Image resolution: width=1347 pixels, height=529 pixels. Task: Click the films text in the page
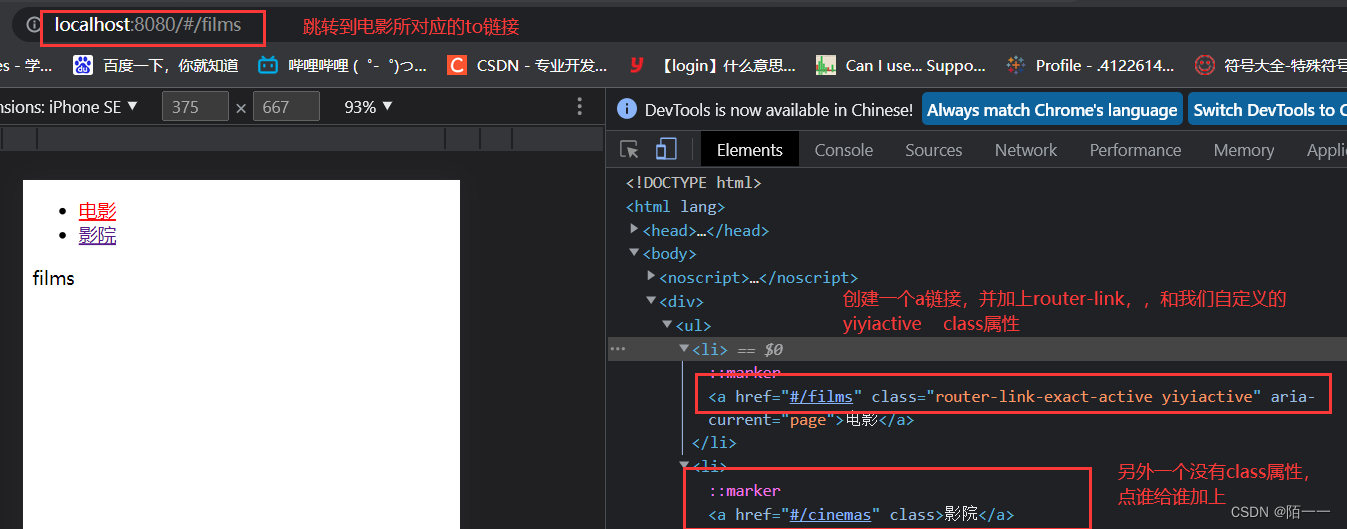tap(53, 278)
